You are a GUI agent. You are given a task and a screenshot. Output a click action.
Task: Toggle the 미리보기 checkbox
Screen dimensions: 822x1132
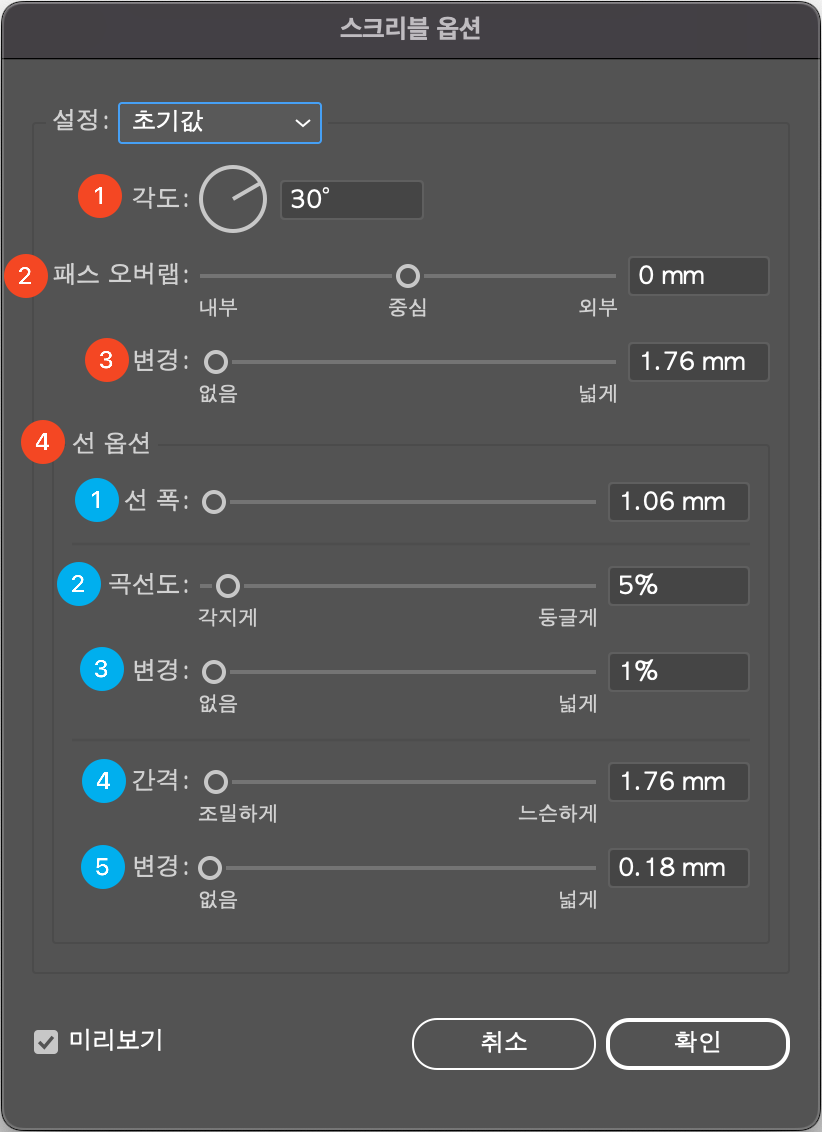click(x=45, y=1043)
